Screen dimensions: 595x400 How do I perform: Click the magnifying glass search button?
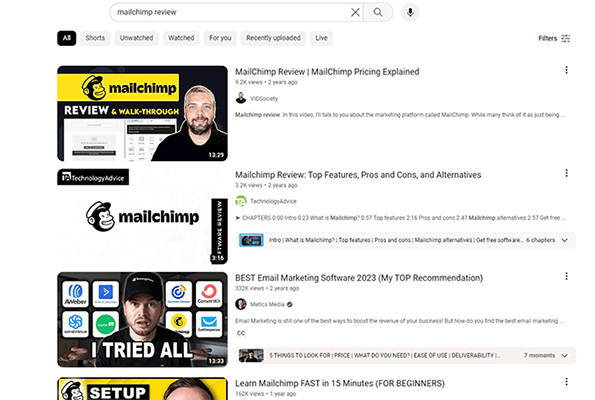[378, 12]
